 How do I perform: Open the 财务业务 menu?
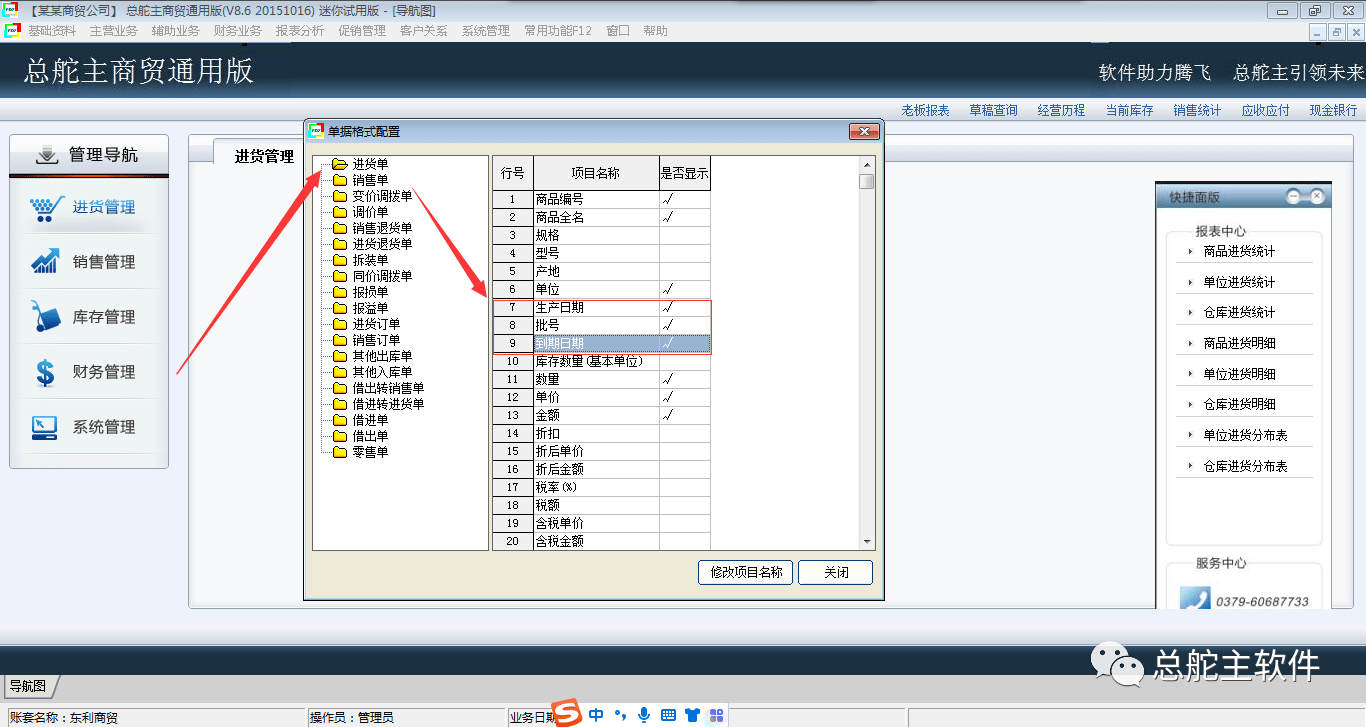(238, 31)
